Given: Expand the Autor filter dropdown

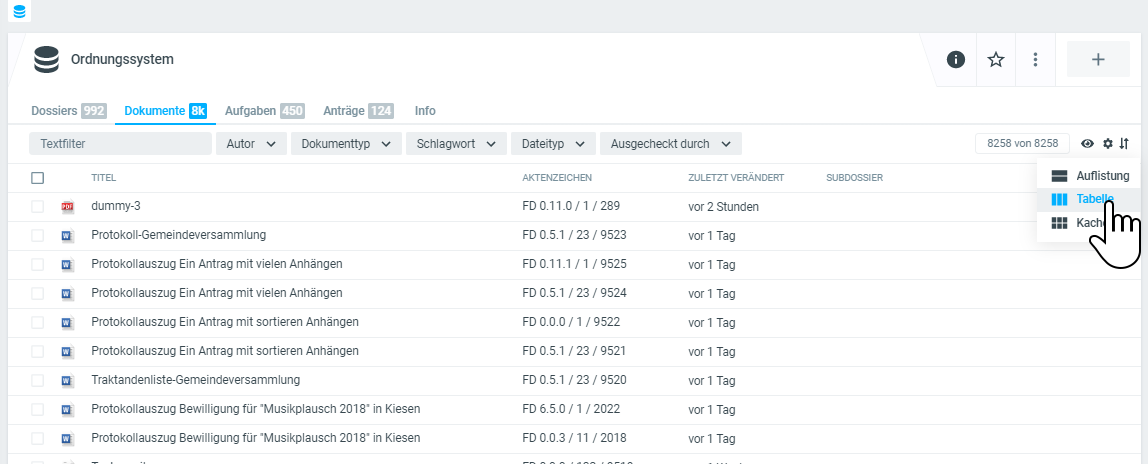Looking at the screenshot, I should (251, 144).
